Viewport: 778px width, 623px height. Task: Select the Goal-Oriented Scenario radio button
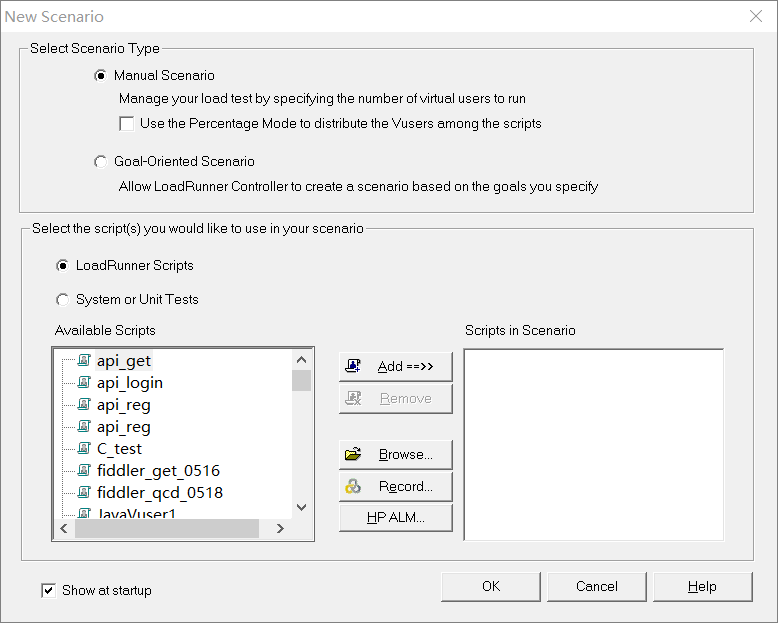click(x=100, y=162)
